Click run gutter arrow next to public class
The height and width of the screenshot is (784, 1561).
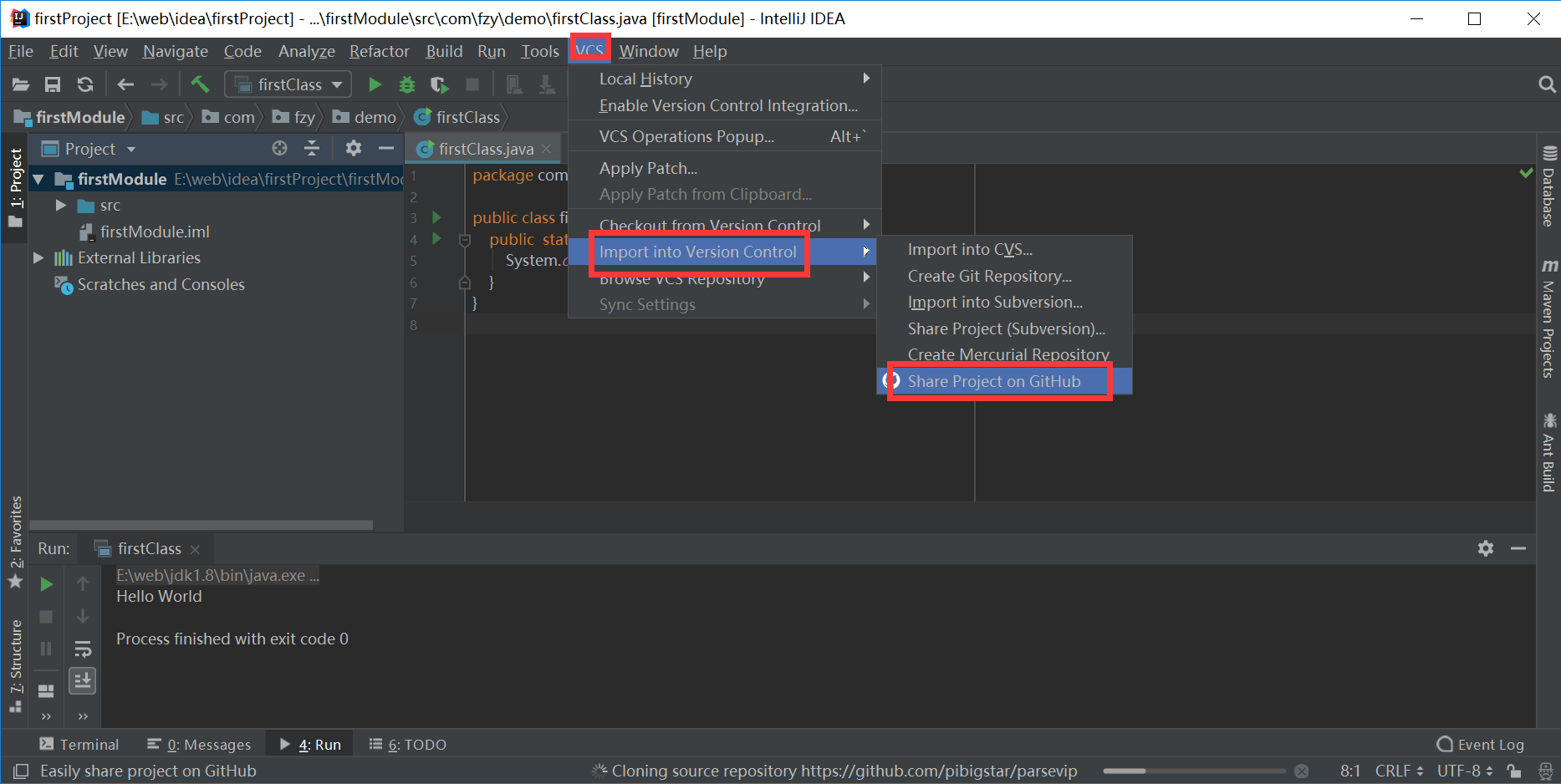(436, 217)
